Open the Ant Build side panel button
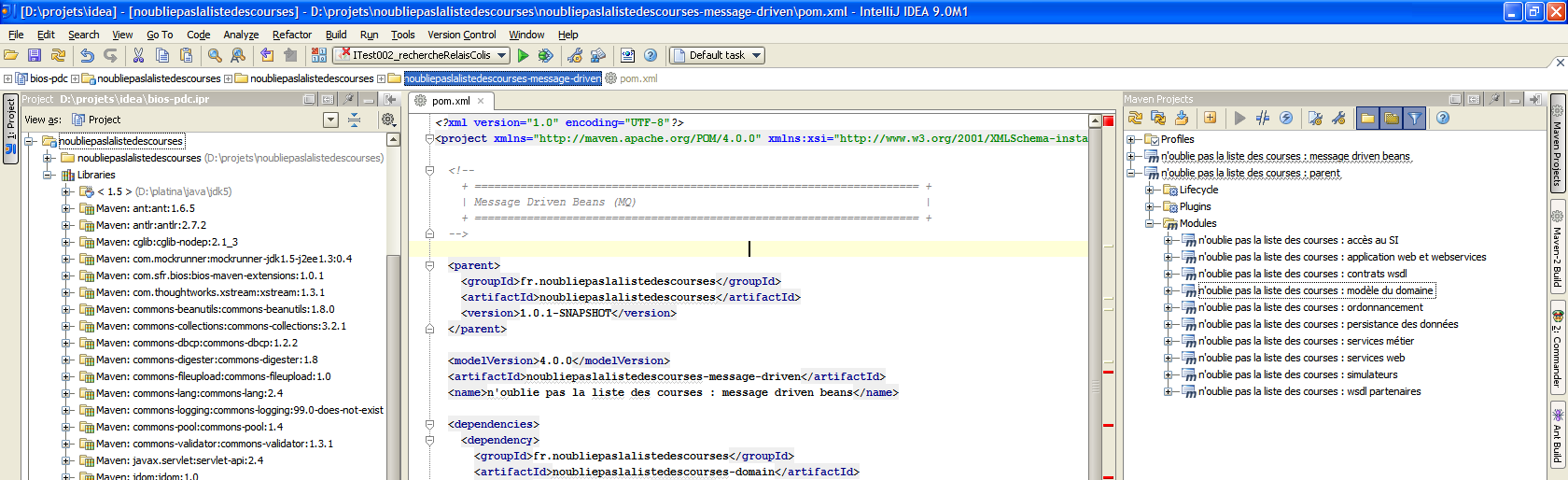This screenshot has height=480, width=1568. pyautogui.click(x=1558, y=433)
